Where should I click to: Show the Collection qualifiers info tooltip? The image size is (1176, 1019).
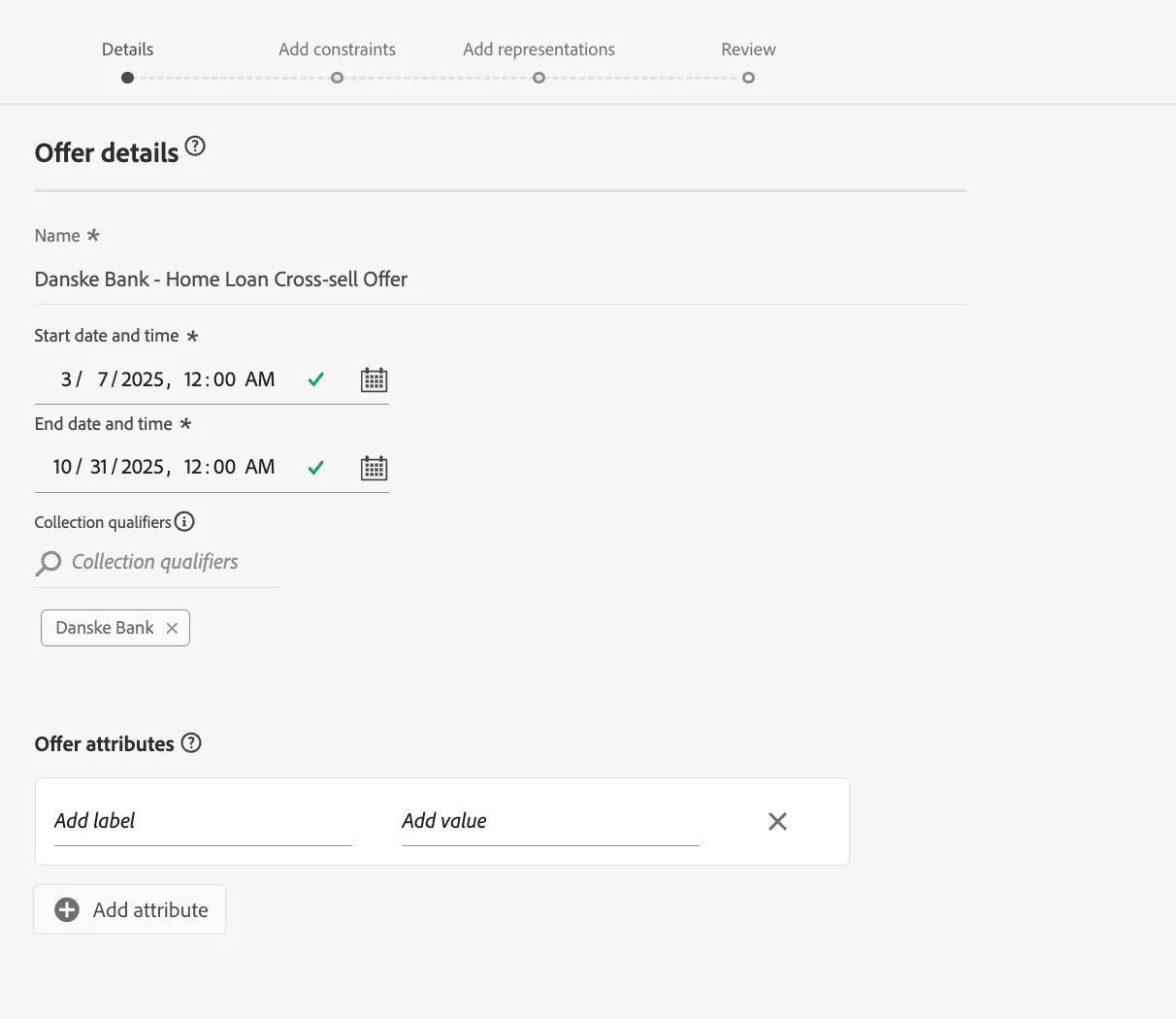click(x=184, y=521)
